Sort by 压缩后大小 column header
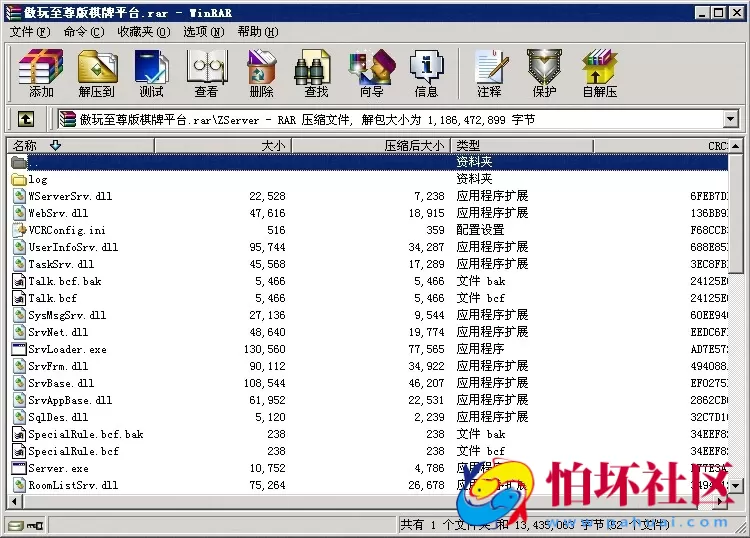This screenshot has height=538, width=750. 371,145
